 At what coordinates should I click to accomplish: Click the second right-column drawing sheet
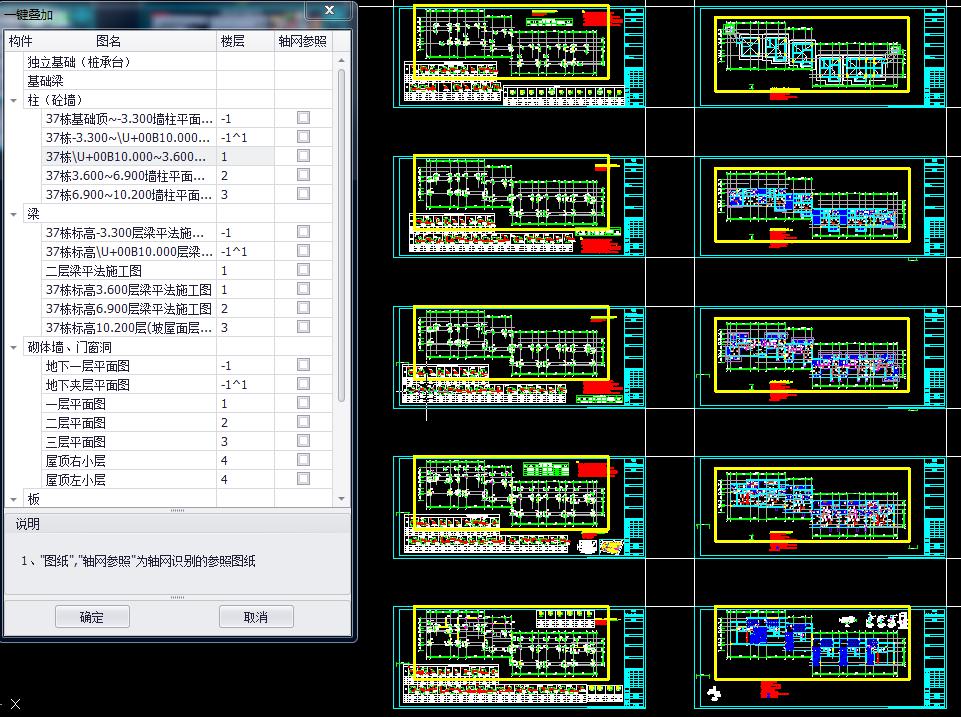coord(823,207)
